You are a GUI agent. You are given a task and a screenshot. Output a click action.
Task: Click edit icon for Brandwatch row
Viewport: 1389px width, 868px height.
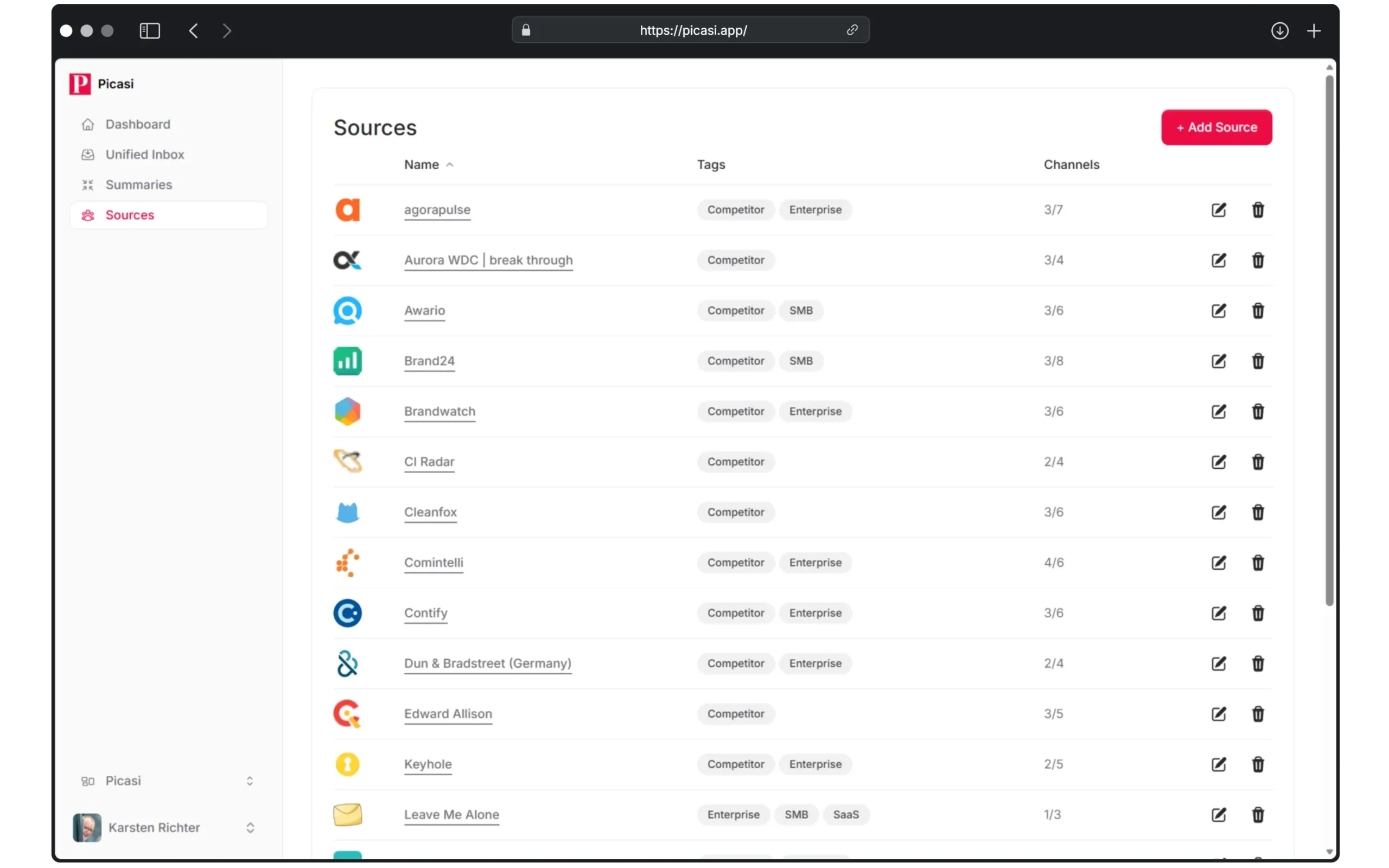click(x=1219, y=412)
